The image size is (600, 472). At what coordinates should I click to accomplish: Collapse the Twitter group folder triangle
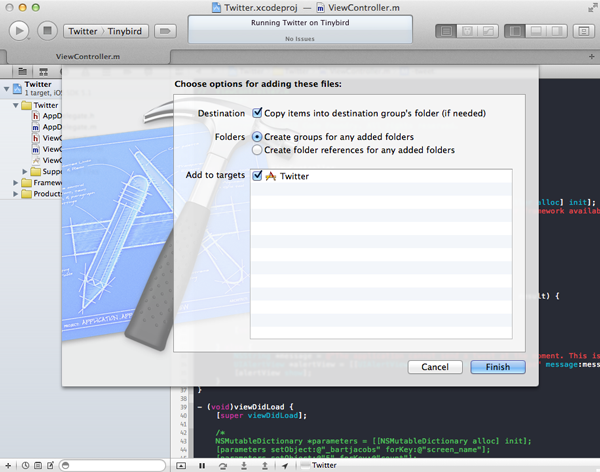(16, 105)
